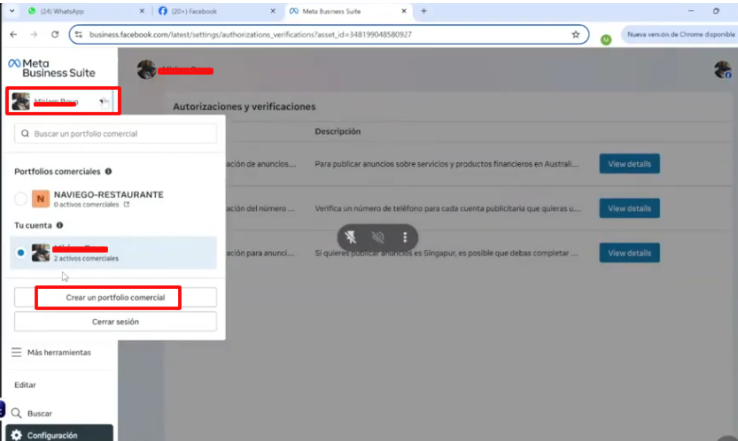Select the NAVIEGO-RESTAURANTE radio button

click(x=21, y=199)
